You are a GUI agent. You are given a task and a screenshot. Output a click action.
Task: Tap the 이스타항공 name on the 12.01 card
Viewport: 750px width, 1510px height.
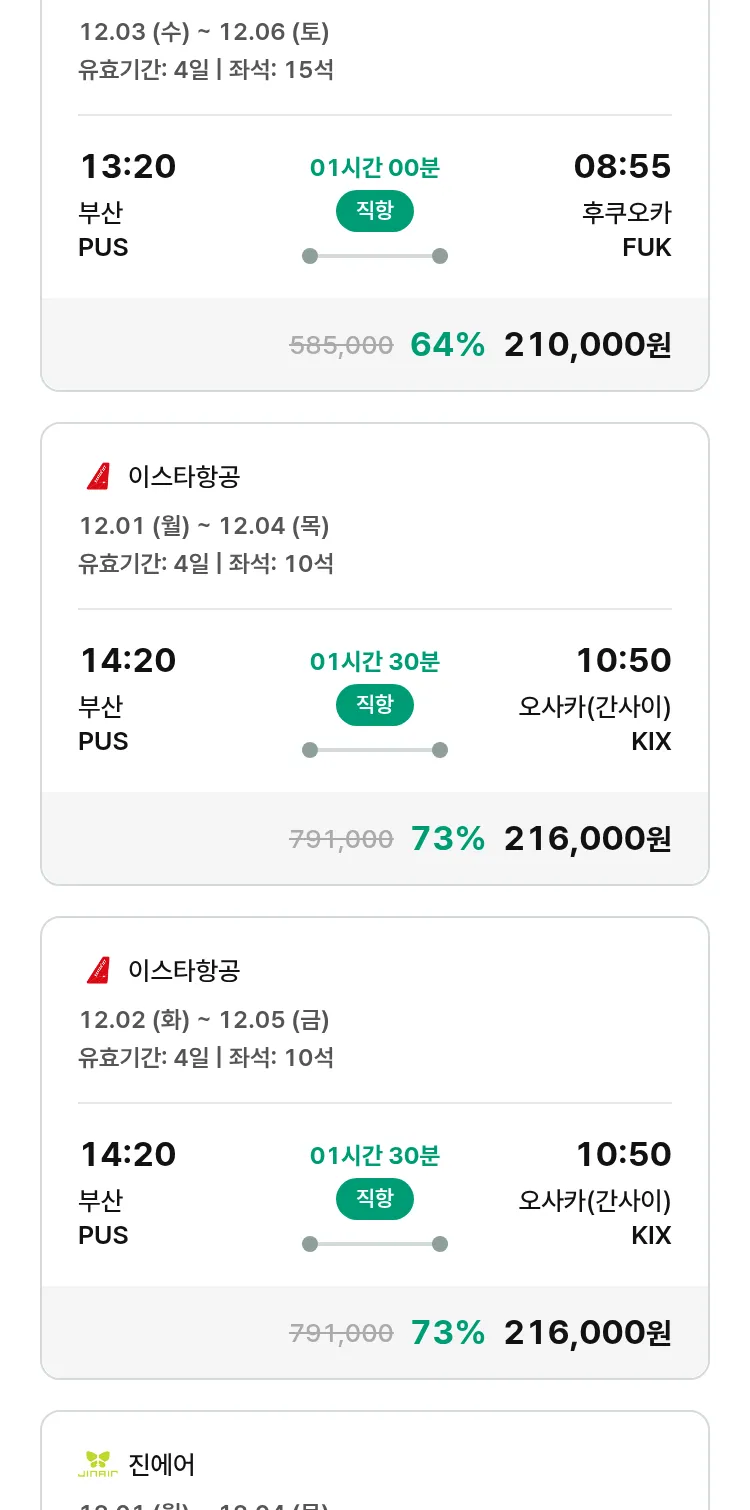184,477
